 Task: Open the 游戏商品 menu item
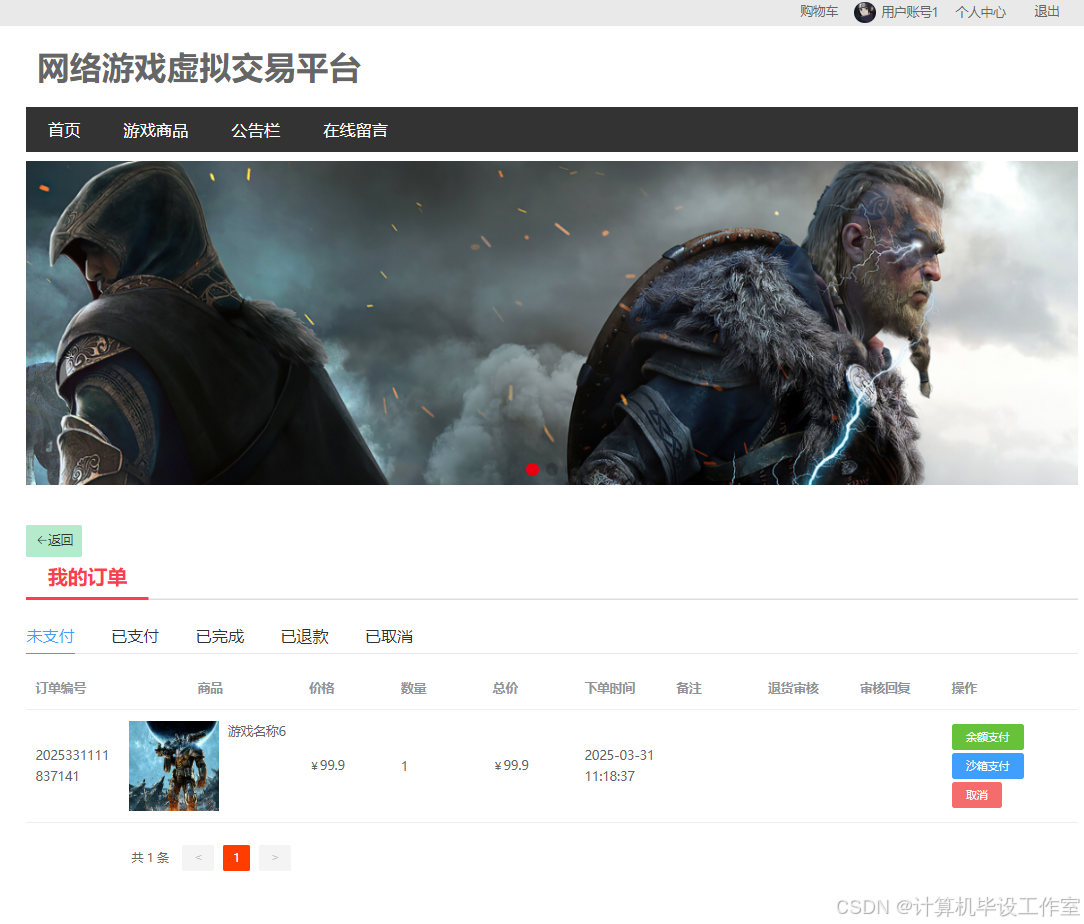(x=156, y=130)
